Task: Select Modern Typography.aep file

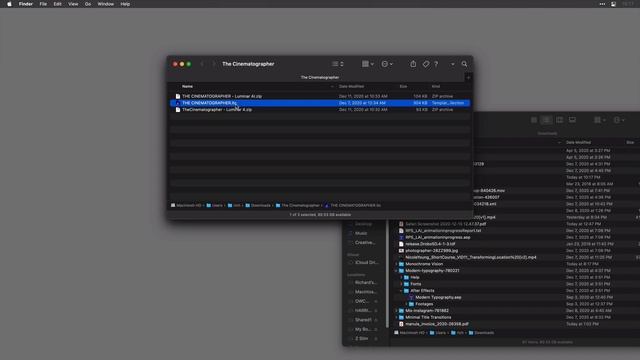Action: (x=438, y=298)
